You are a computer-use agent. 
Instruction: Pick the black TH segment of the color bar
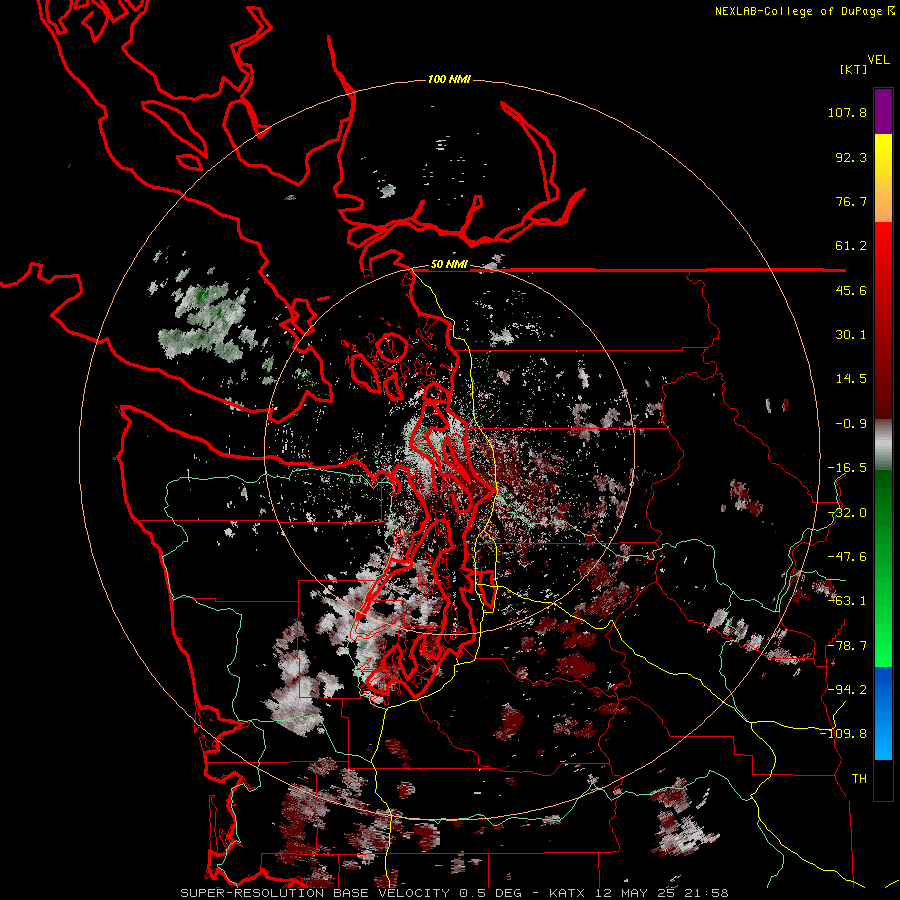point(883,780)
